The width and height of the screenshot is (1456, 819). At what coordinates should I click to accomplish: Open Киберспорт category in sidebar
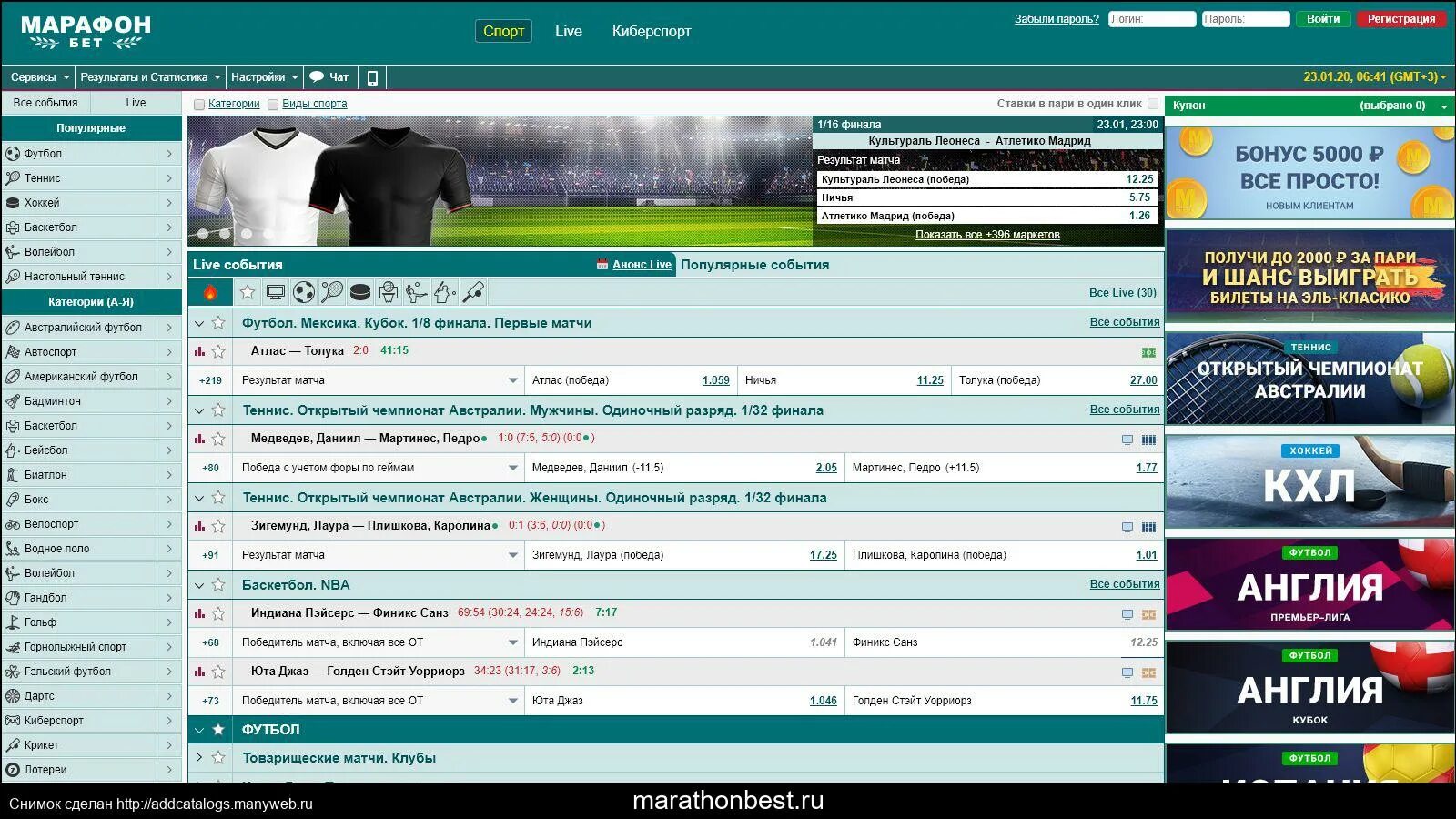point(91,721)
